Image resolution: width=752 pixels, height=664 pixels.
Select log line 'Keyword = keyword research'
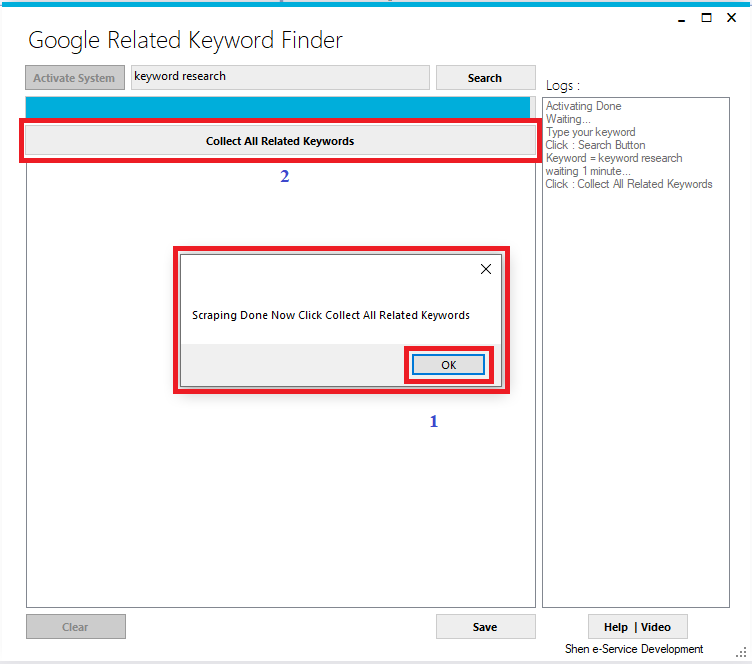point(614,158)
